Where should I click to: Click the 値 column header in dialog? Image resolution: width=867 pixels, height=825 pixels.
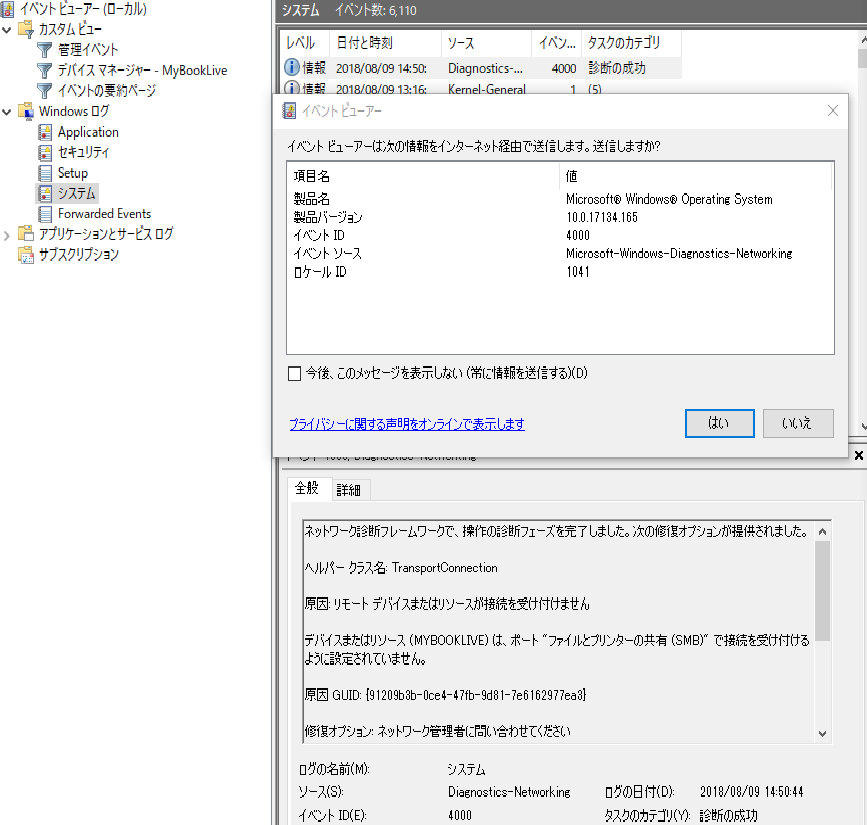(x=696, y=176)
